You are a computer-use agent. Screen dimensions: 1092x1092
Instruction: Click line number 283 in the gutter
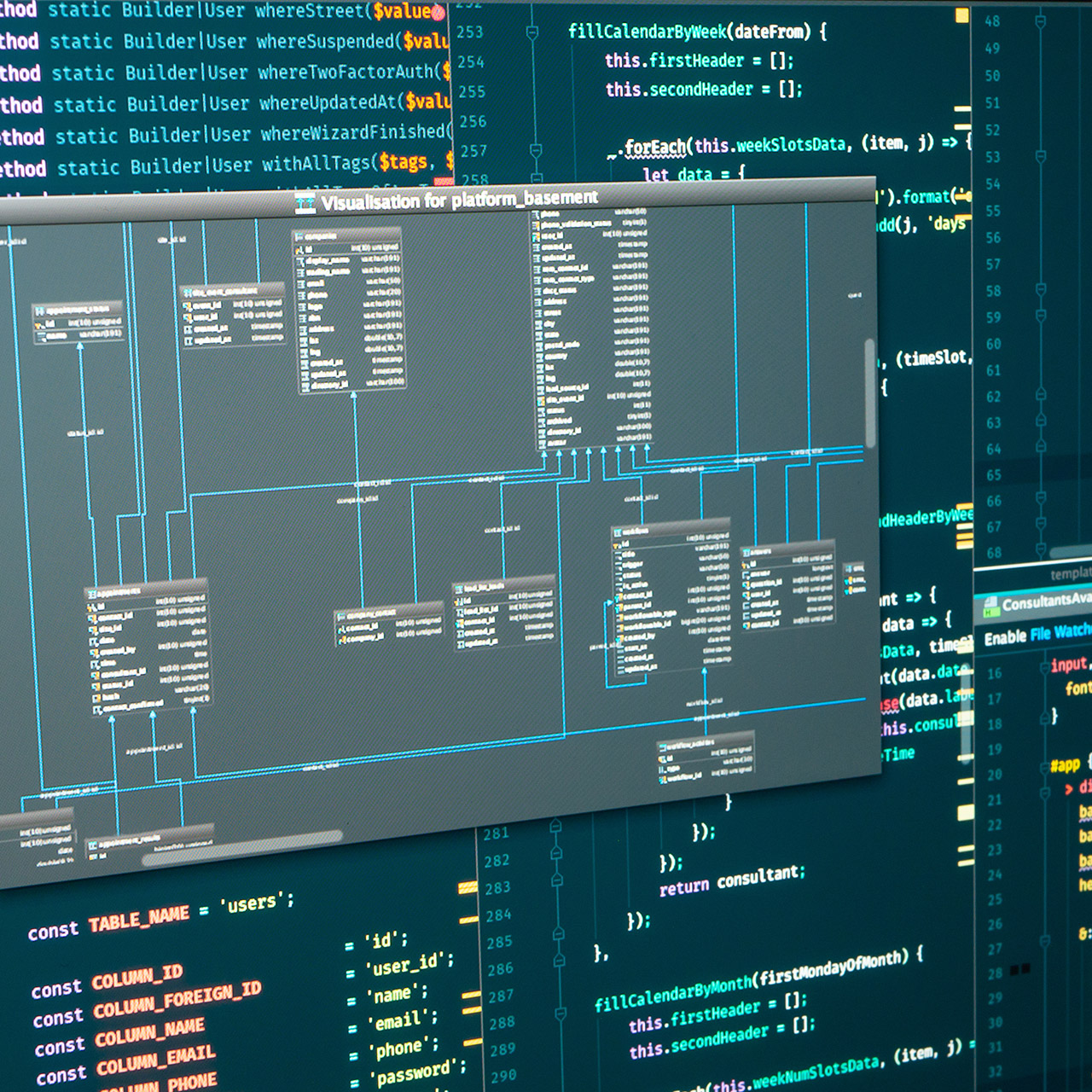(x=498, y=888)
